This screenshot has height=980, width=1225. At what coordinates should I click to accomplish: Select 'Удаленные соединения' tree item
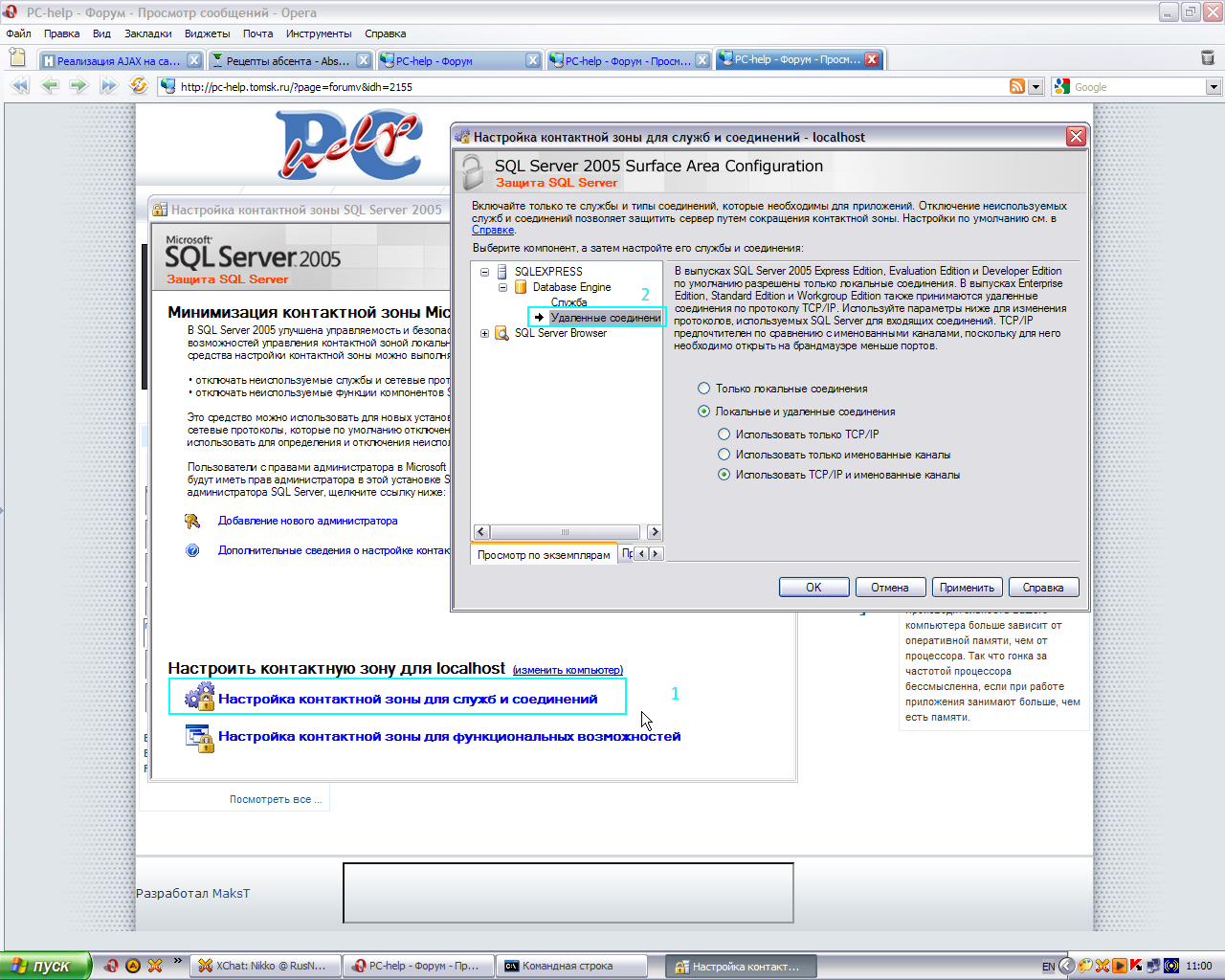click(x=605, y=318)
